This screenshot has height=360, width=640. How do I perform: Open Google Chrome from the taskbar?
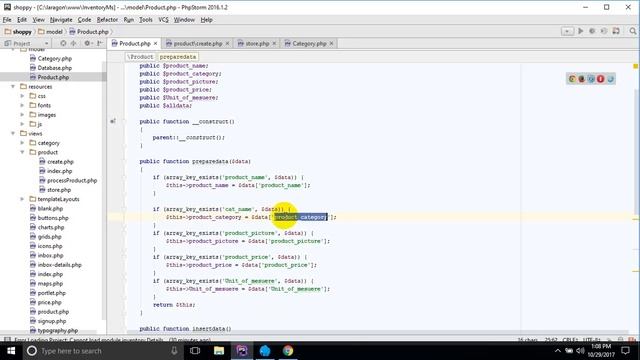coord(288,351)
